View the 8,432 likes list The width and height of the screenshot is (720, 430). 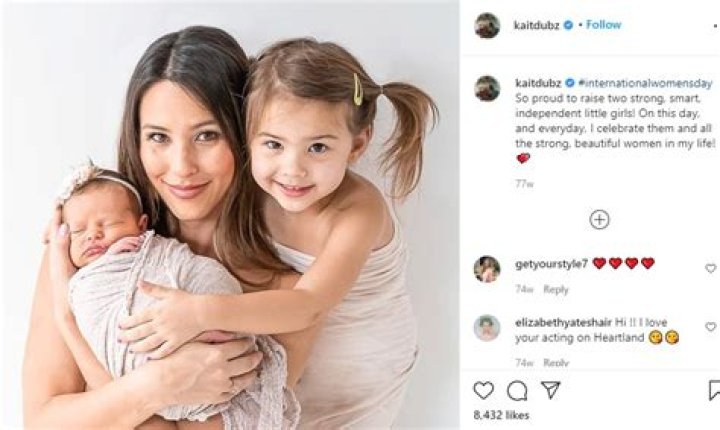501,415
